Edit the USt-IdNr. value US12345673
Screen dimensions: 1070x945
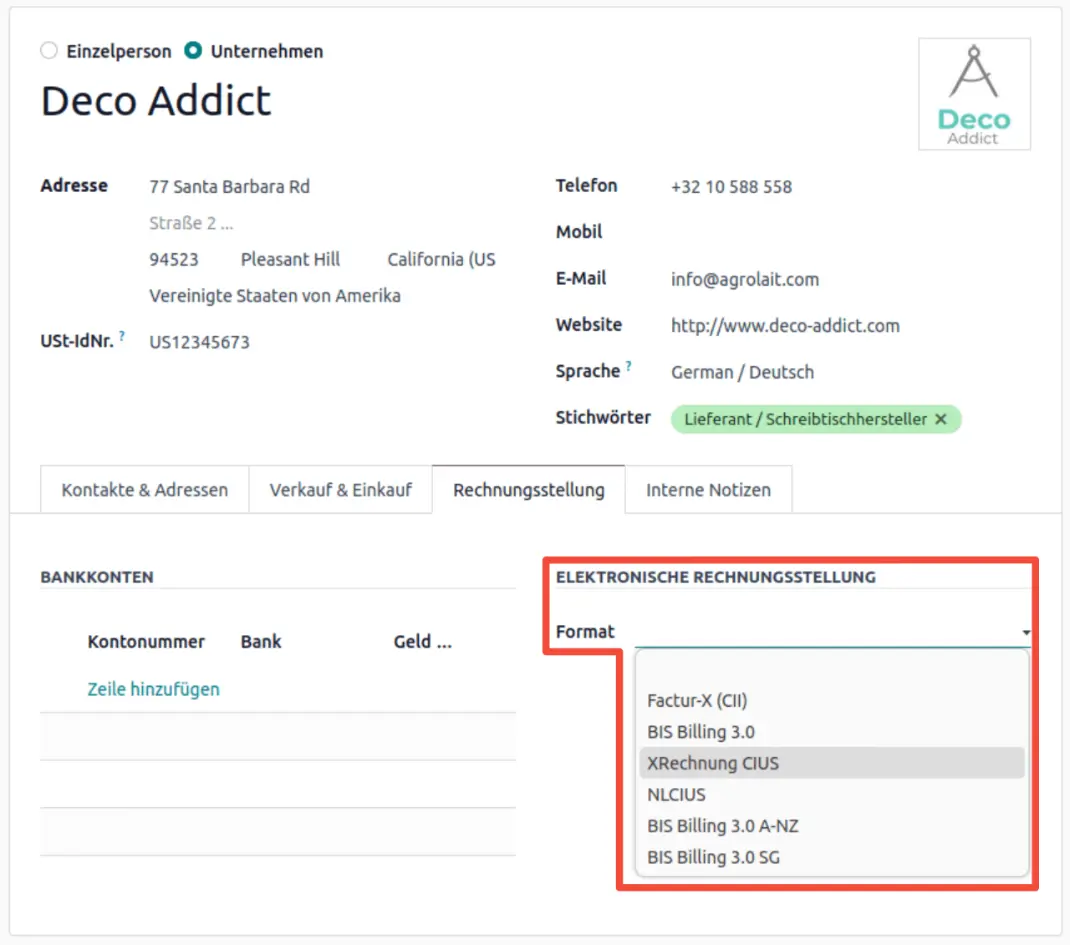(199, 342)
